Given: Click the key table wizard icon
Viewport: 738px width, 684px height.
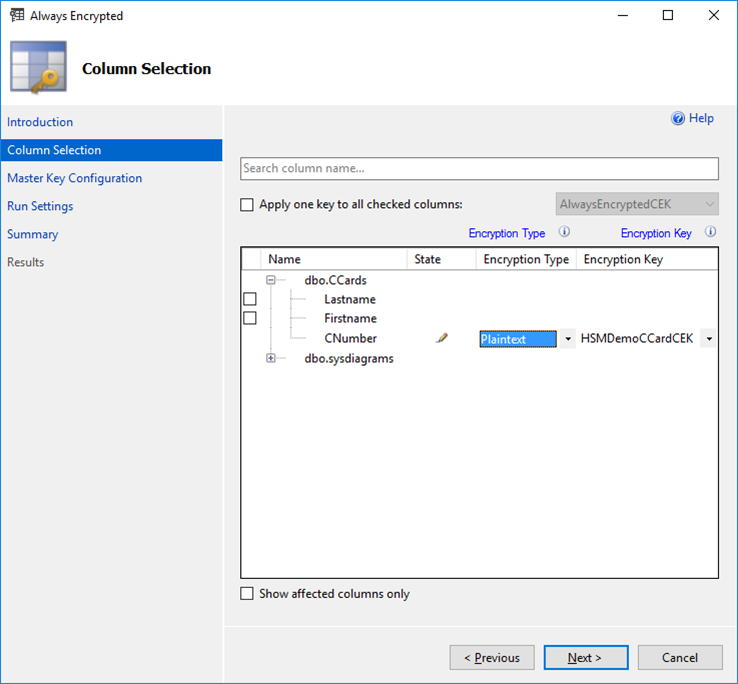Looking at the screenshot, I should [38, 68].
